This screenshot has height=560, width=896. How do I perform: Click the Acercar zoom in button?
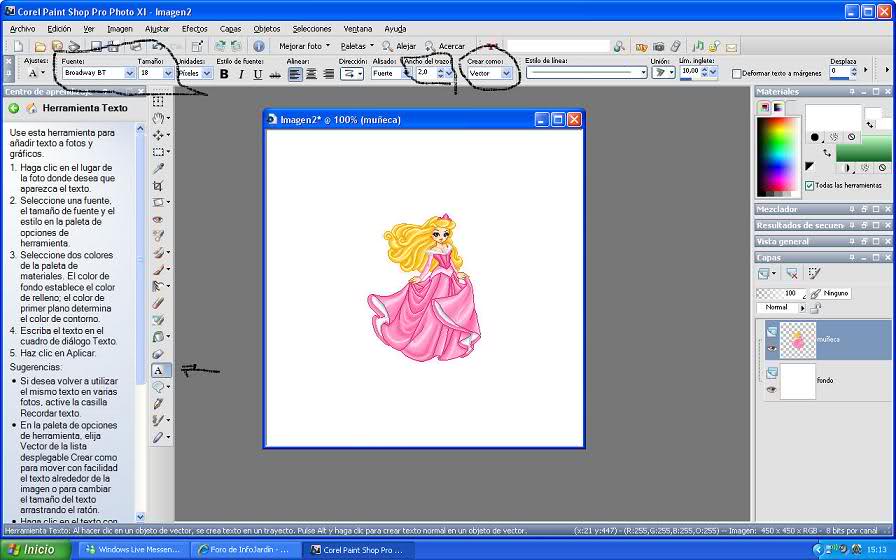tap(445, 46)
